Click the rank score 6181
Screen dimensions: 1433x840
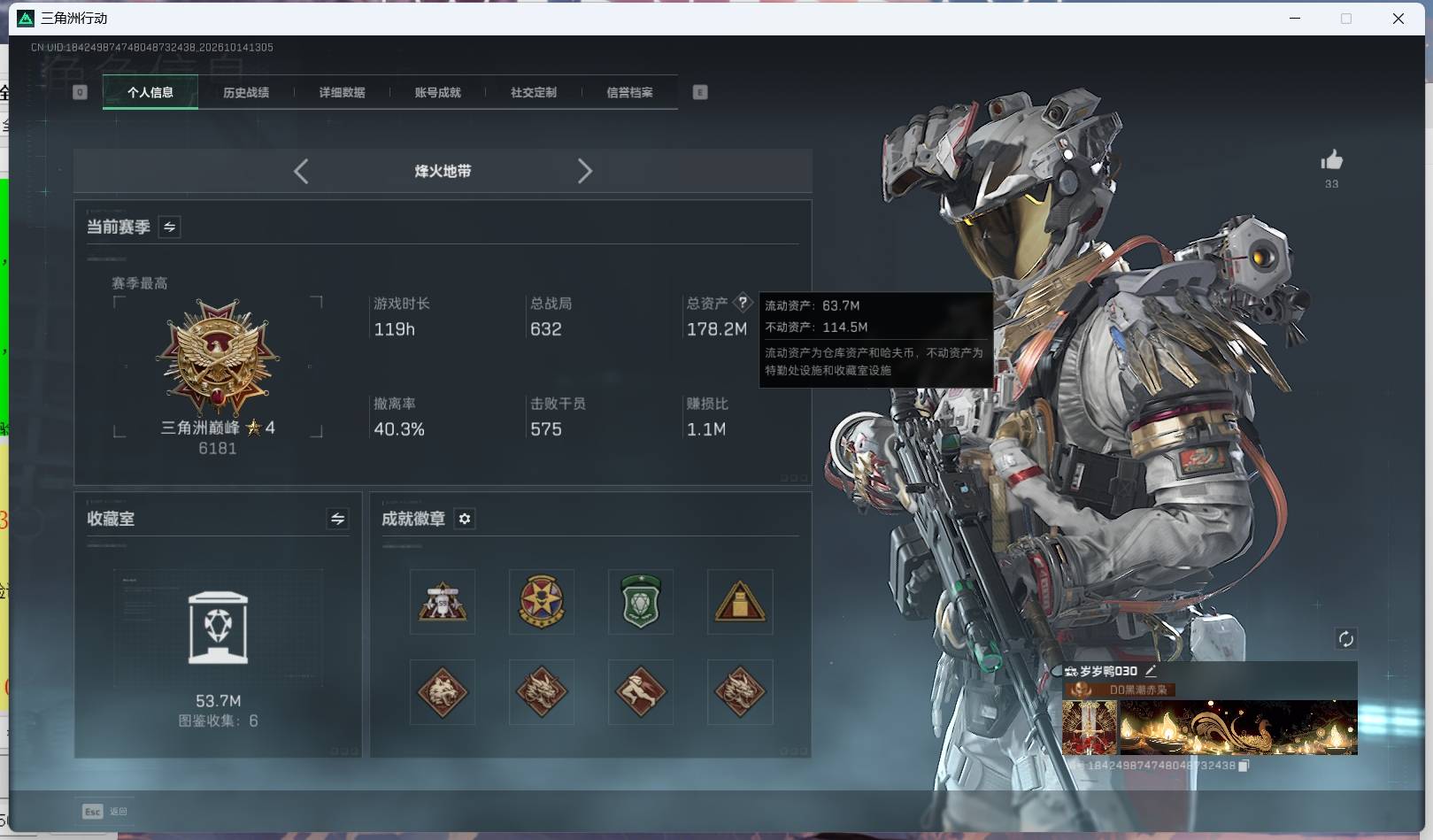(x=218, y=449)
